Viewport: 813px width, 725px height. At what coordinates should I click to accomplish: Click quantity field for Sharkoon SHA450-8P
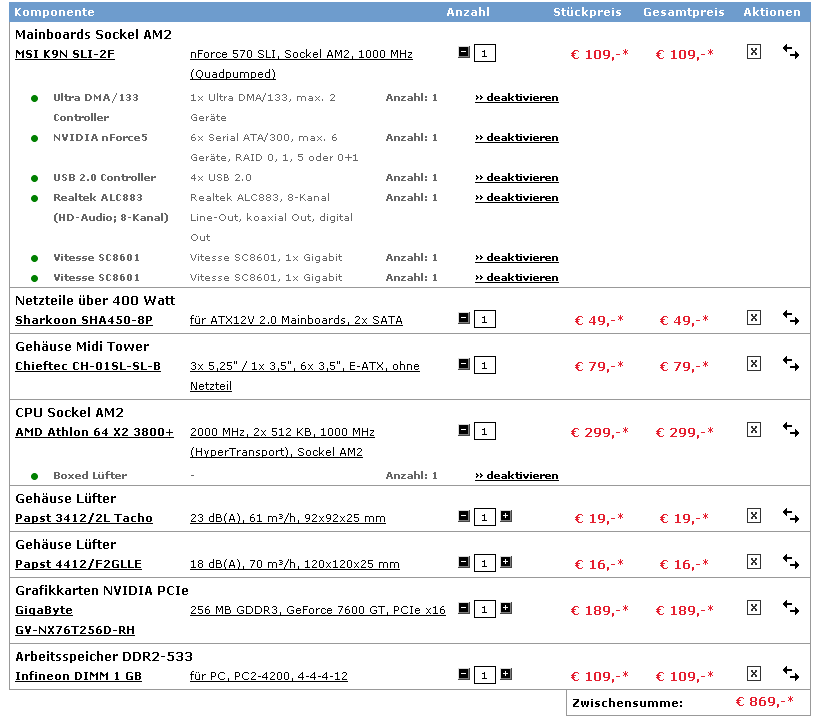484,319
